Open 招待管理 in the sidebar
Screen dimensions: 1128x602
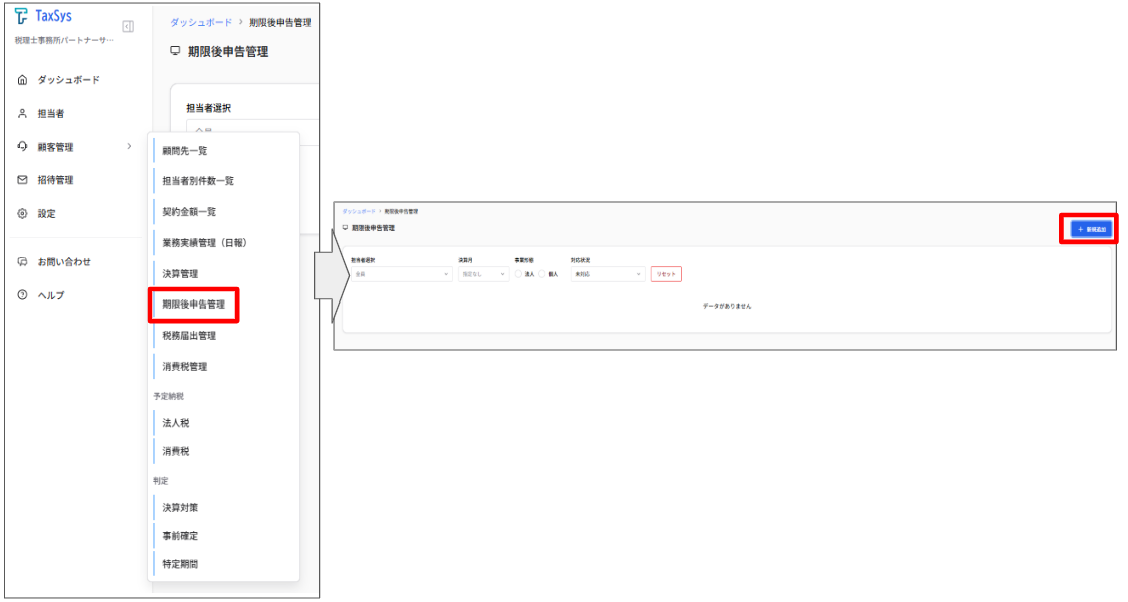tap(55, 180)
